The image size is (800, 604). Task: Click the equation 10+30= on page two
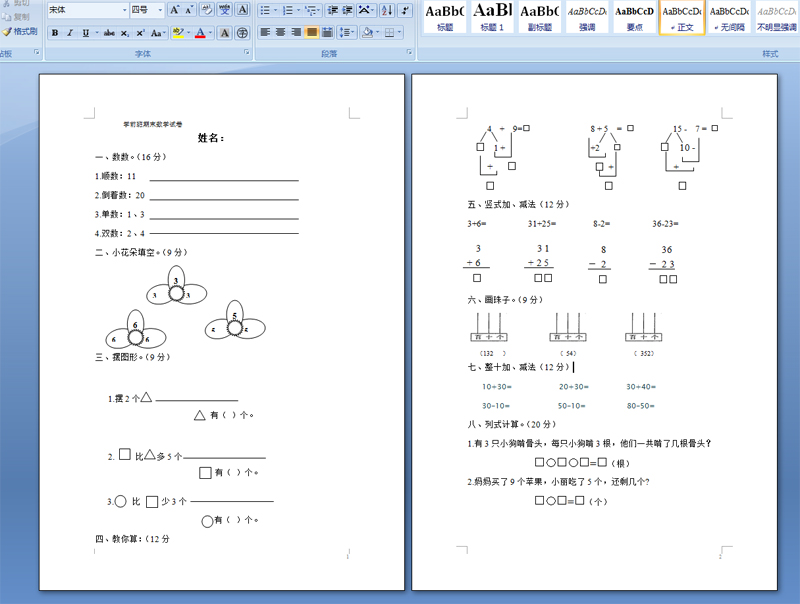point(497,387)
